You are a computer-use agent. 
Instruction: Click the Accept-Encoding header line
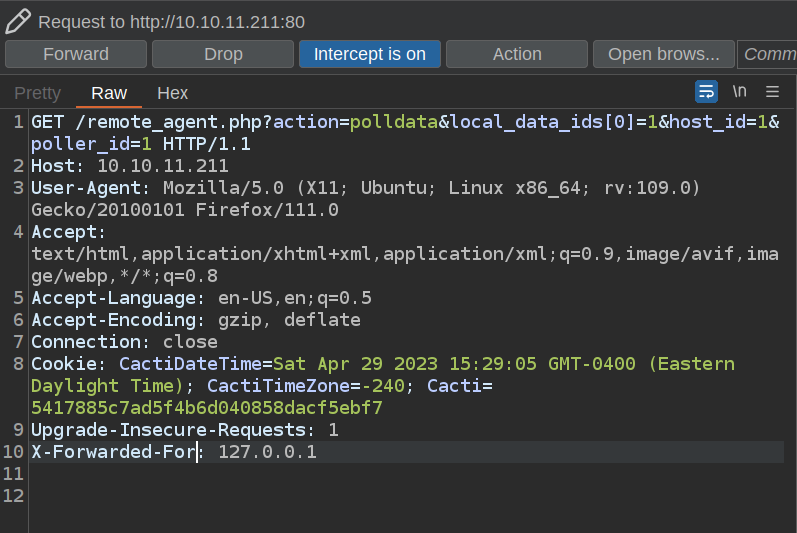[195, 320]
